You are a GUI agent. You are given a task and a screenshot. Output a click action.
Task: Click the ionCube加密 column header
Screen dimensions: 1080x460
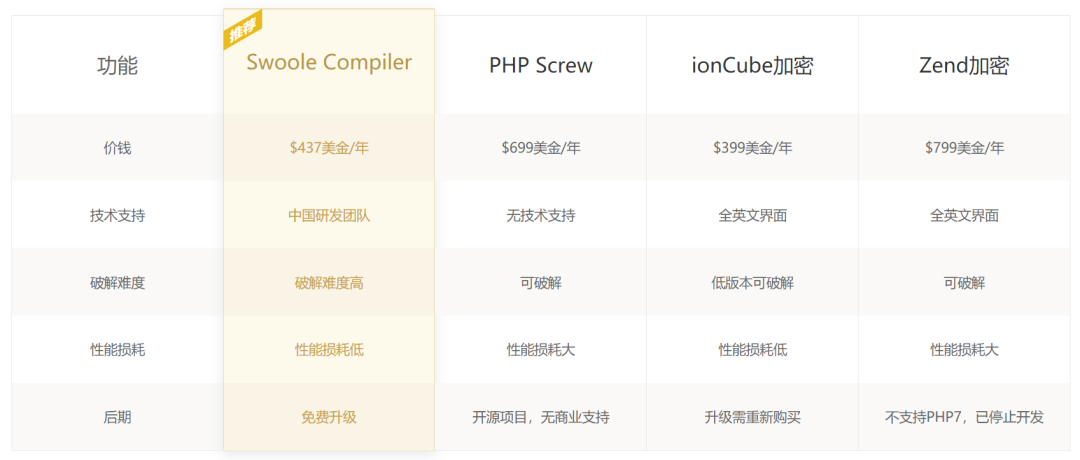[752, 66]
